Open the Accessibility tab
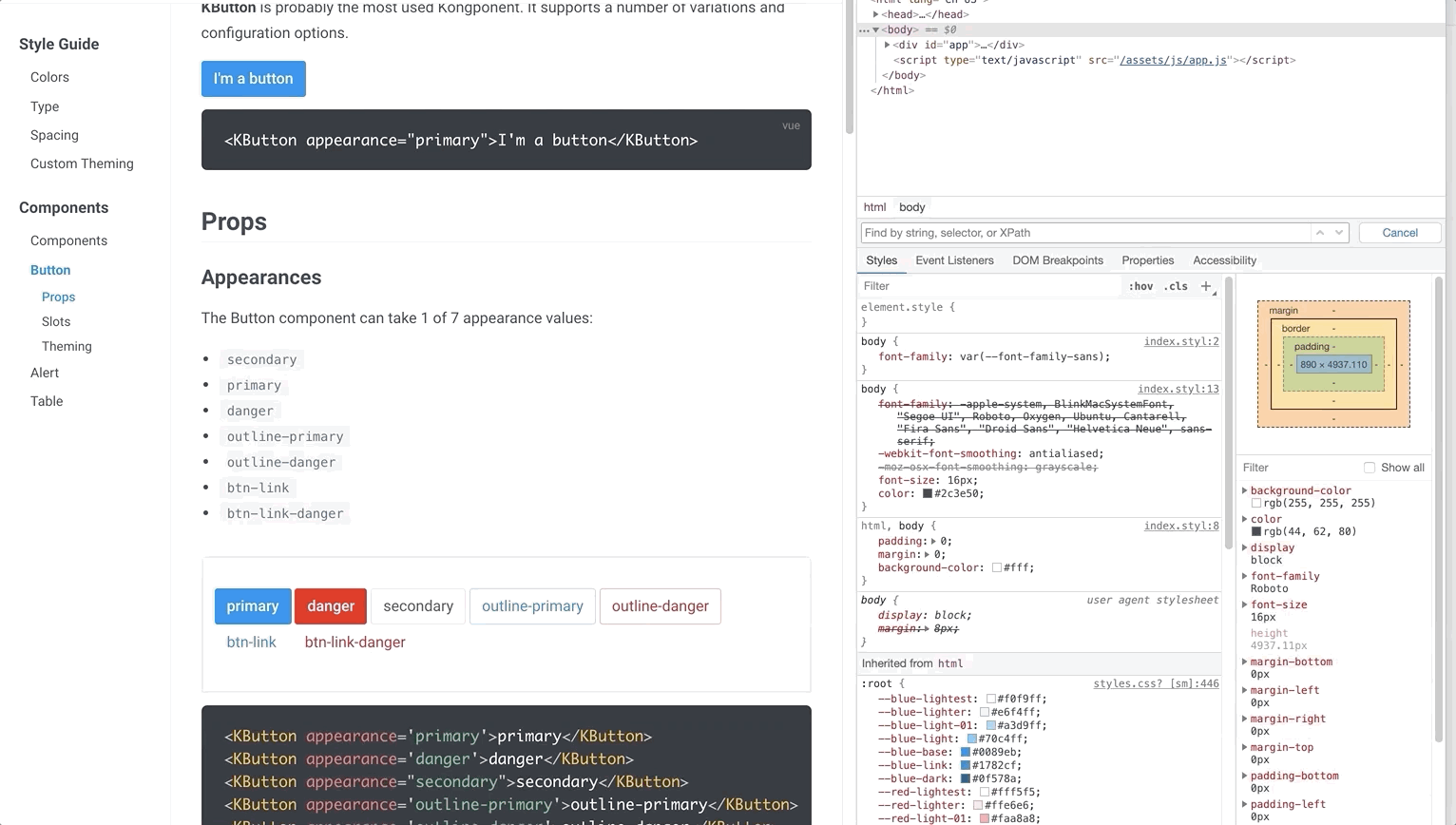This screenshot has width=1456, height=825. pyautogui.click(x=1224, y=260)
